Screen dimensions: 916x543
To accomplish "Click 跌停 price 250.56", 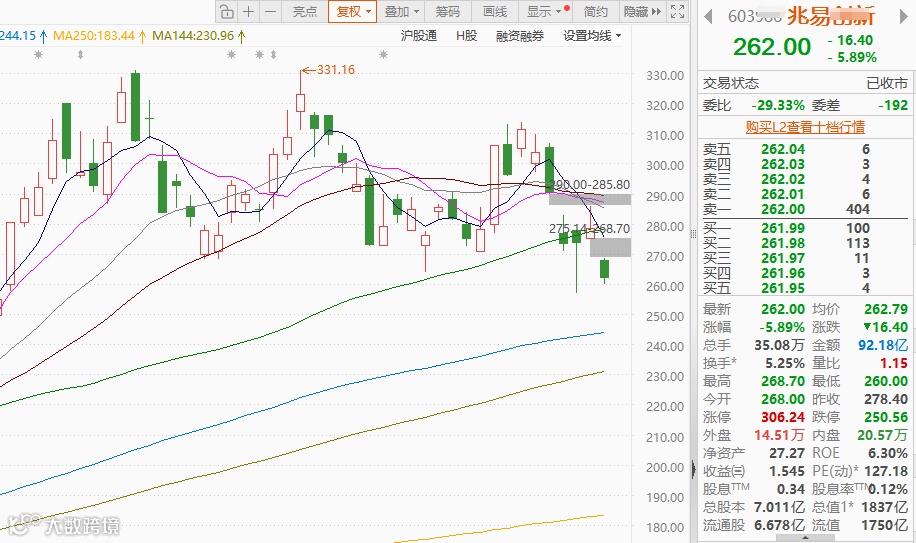I will (886, 417).
